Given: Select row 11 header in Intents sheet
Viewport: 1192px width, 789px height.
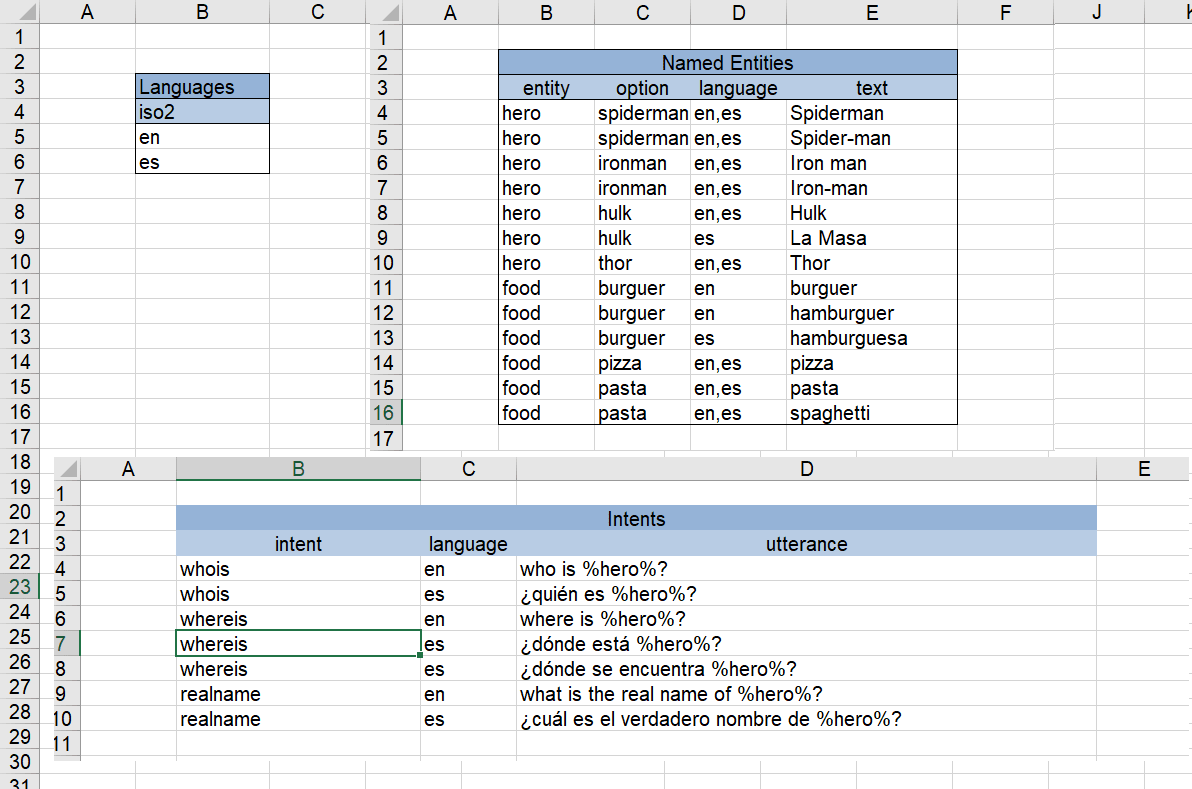Looking at the screenshot, I should [x=67, y=744].
